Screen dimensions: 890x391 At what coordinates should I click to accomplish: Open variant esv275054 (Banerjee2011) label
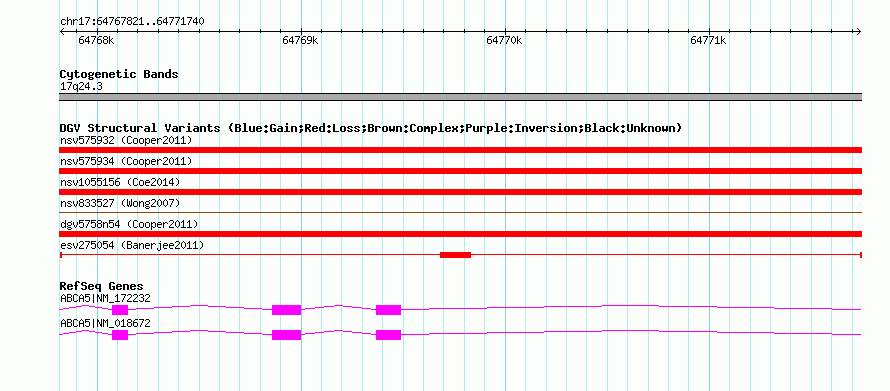pos(132,245)
